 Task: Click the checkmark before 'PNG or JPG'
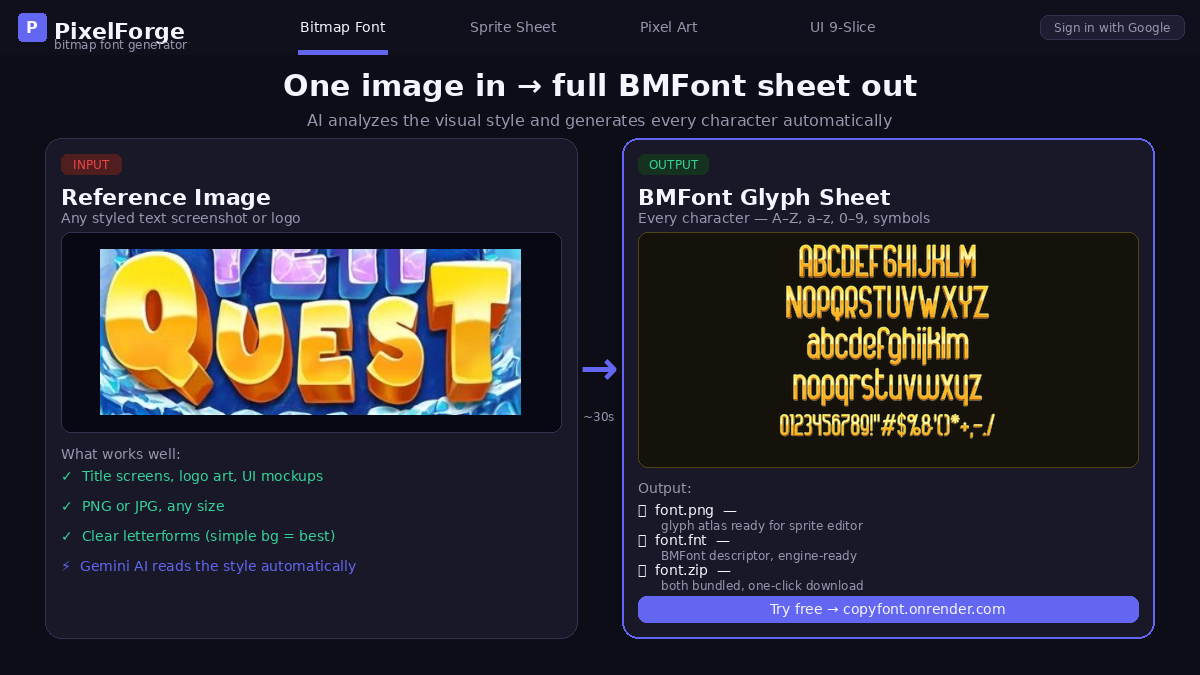pyautogui.click(x=67, y=506)
